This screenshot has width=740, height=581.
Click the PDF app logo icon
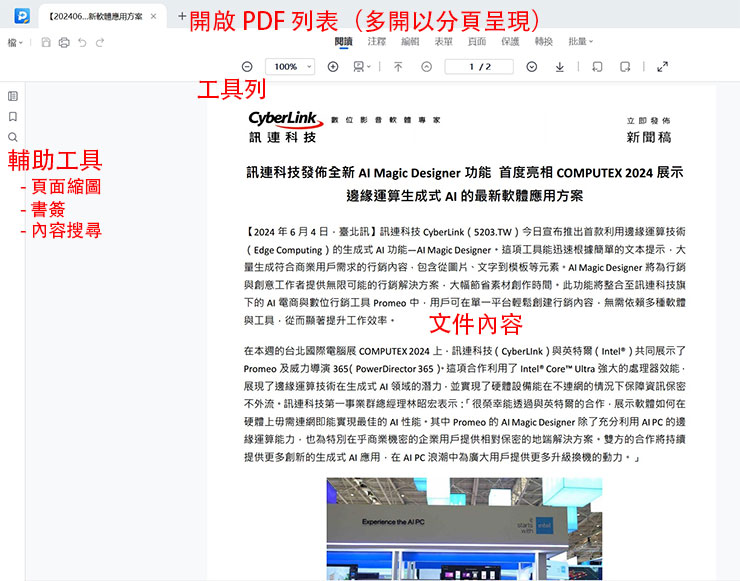click(x=22, y=16)
